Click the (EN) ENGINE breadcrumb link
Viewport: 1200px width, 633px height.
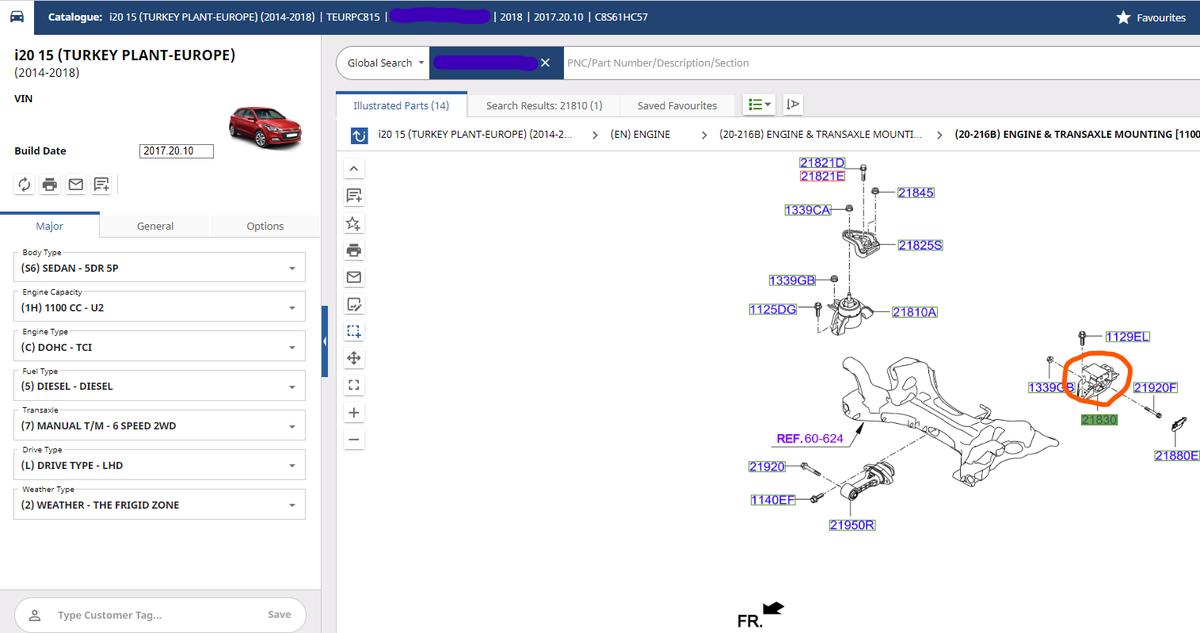pos(640,134)
